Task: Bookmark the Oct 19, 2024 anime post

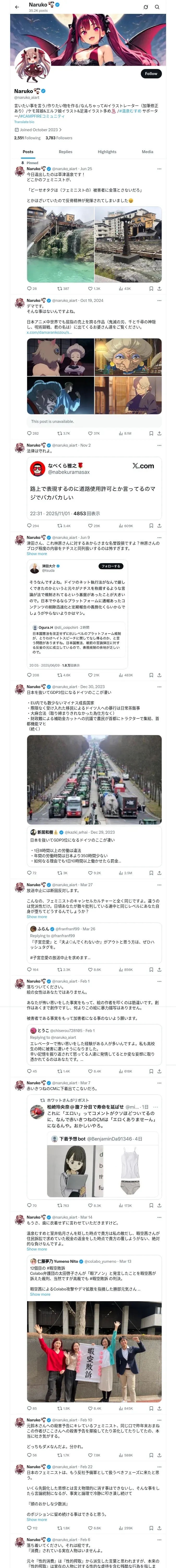Action: pos(151,433)
